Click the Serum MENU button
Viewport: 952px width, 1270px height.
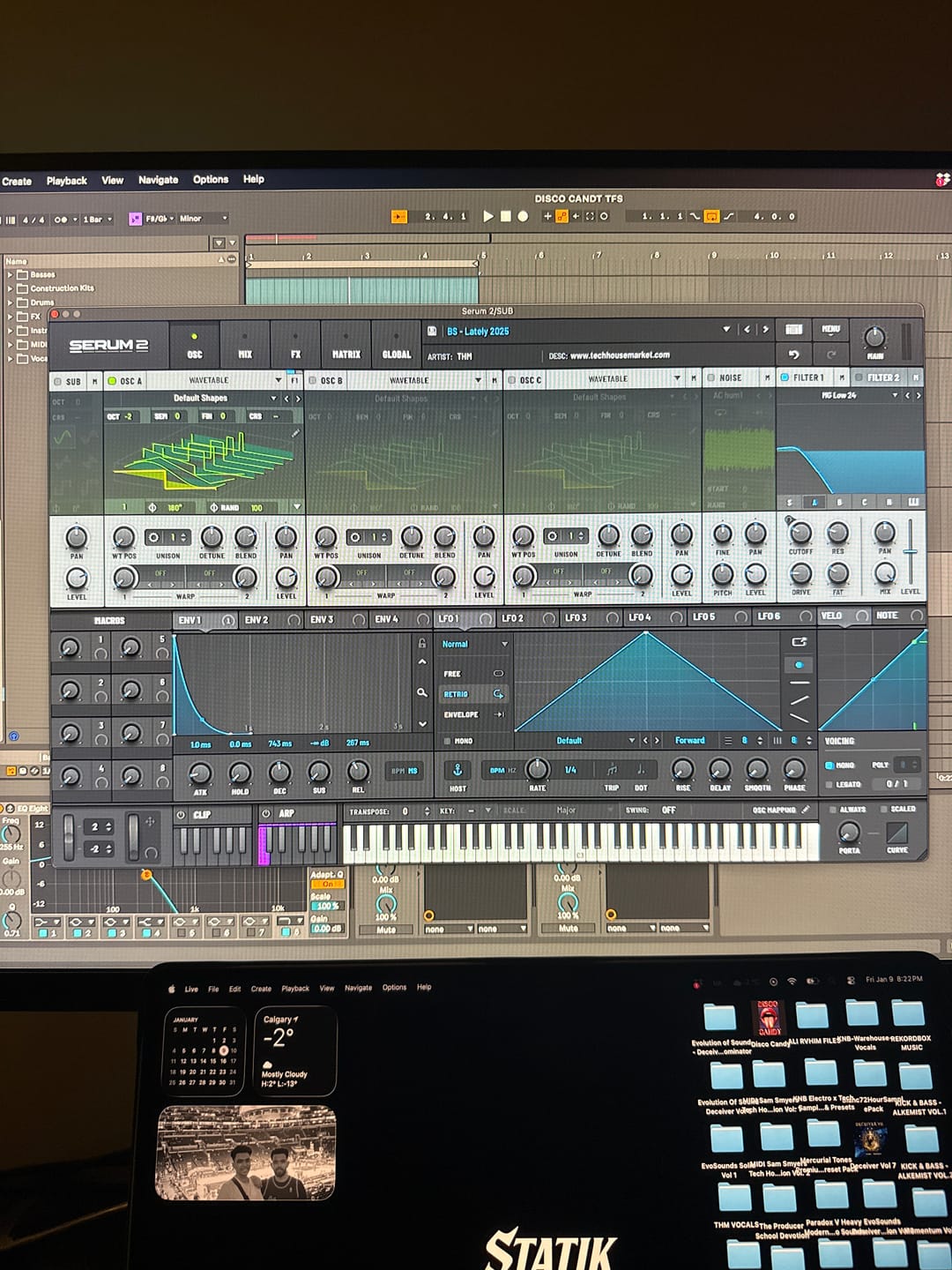point(830,329)
